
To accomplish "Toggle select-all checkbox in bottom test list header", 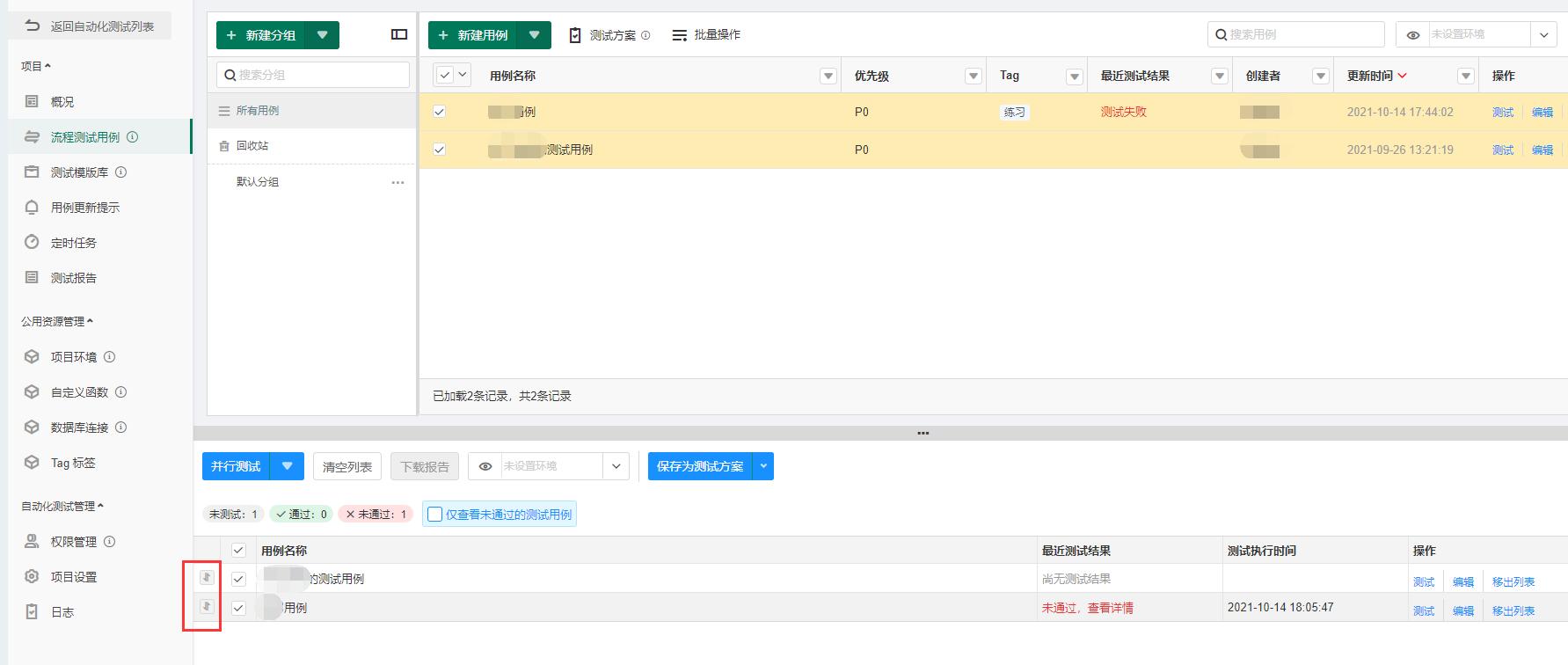I will click(238, 551).
